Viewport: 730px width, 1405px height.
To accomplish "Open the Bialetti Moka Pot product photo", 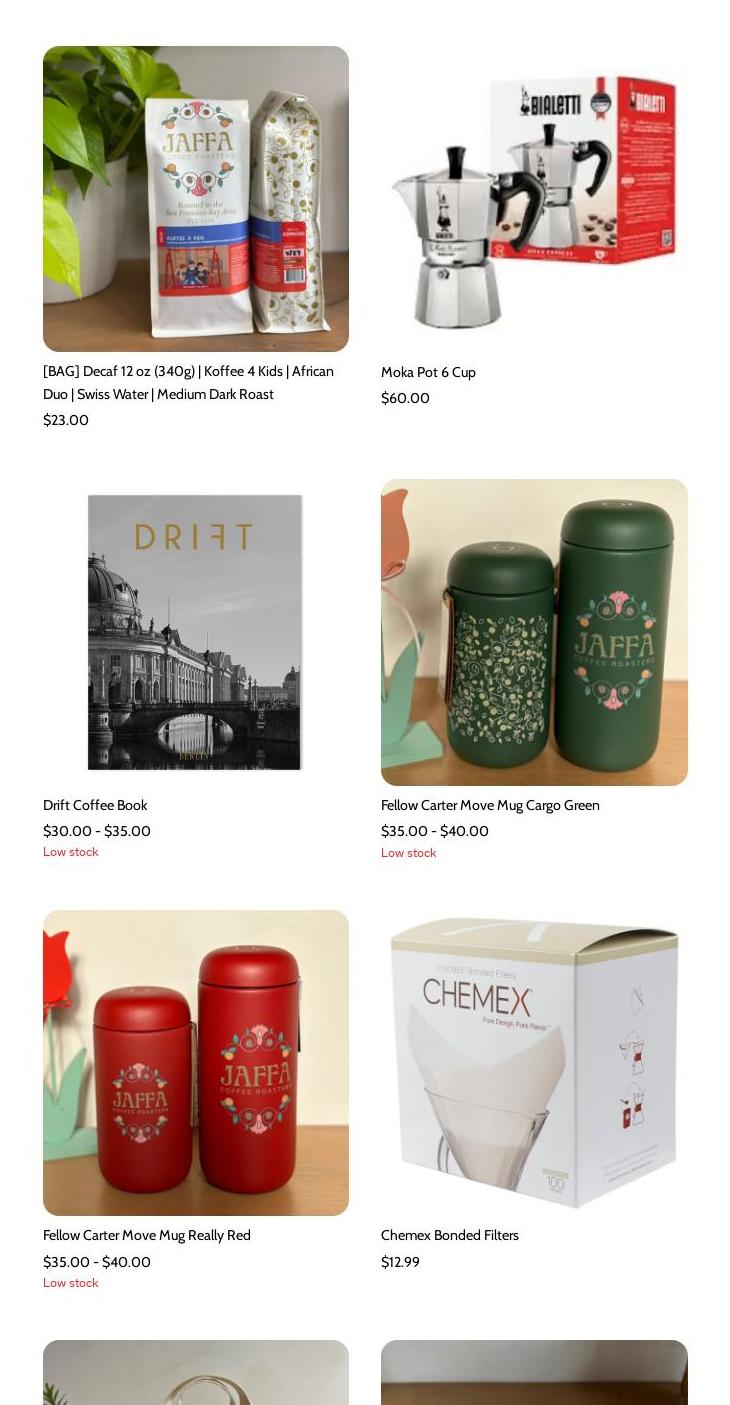I will click(x=534, y=199).
